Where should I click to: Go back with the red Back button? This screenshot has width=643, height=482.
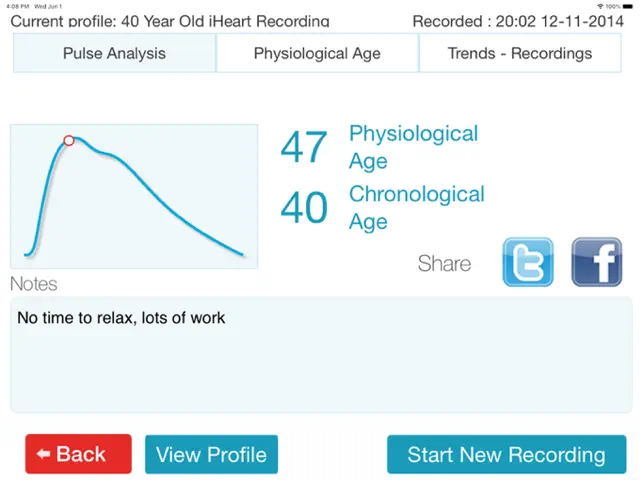[x=78, y=454]
